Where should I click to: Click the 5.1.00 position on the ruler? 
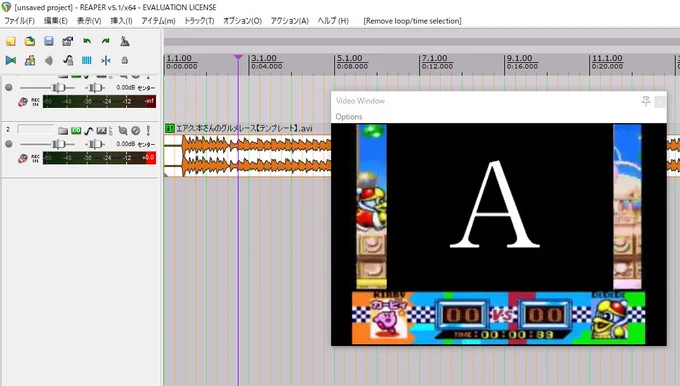tap(350, 58)
